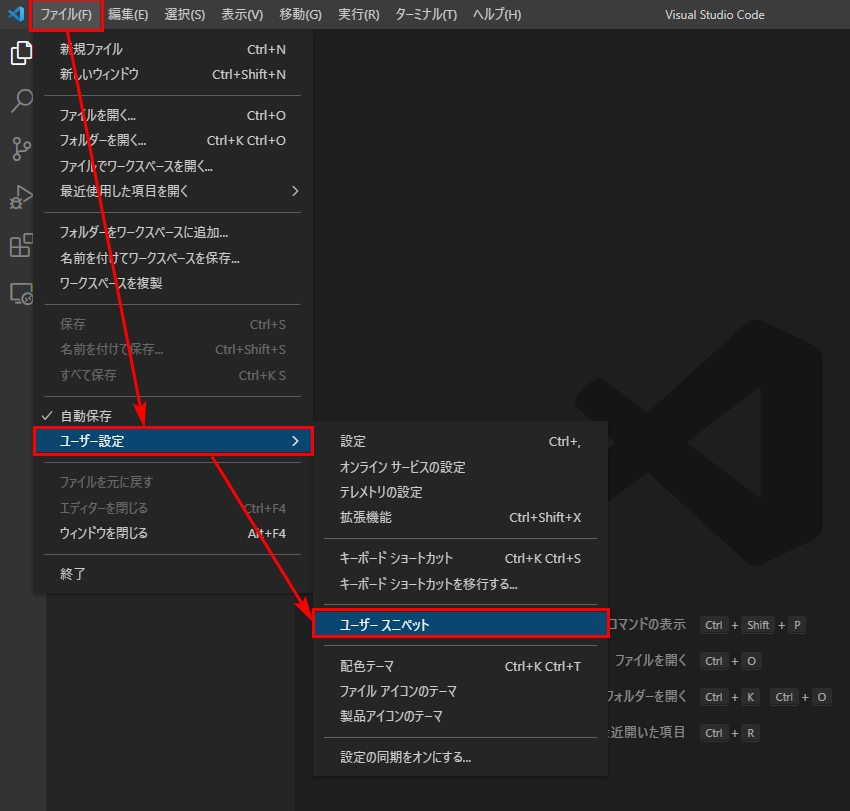The height and width of the screenshot is (811, 850).
Task: Select 配色テーマ entry
Action: [x=460, y=666]
